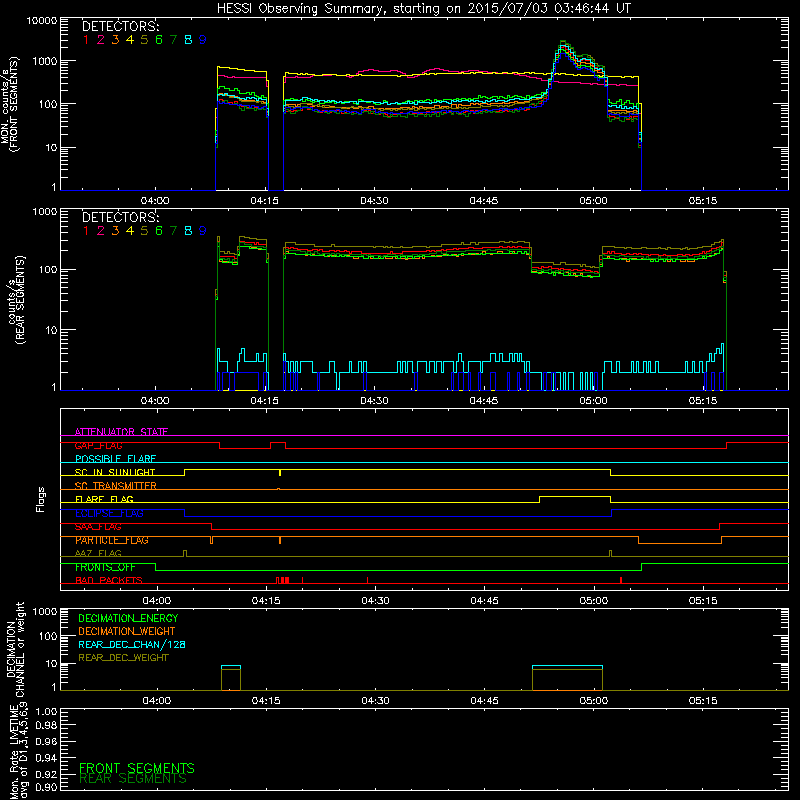Click the REAR_DEC_CHAN/128 legend entry

tap(132, 645)
